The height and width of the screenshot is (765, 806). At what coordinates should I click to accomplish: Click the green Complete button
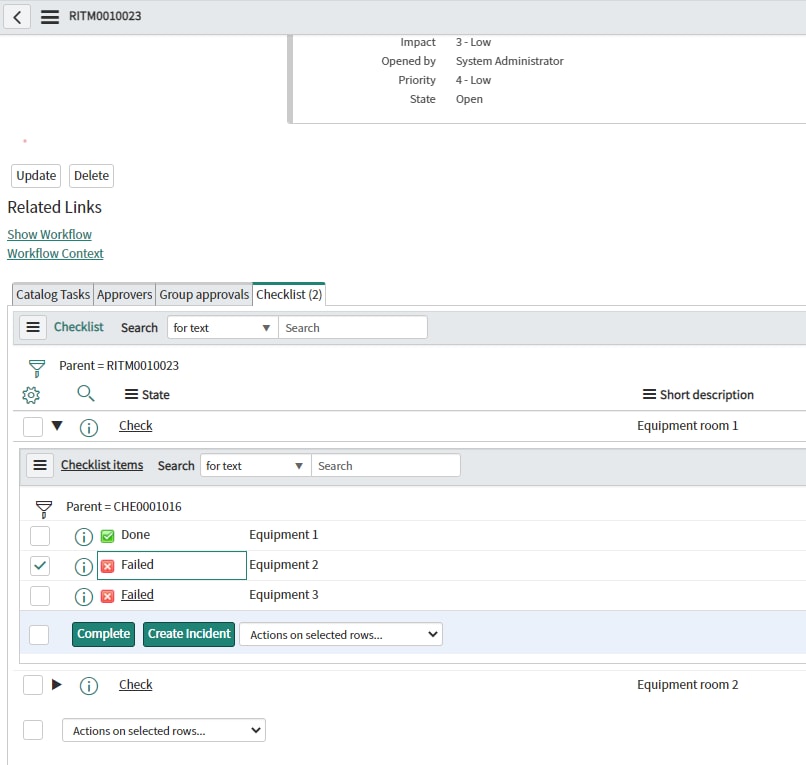(x=103, y=634)
